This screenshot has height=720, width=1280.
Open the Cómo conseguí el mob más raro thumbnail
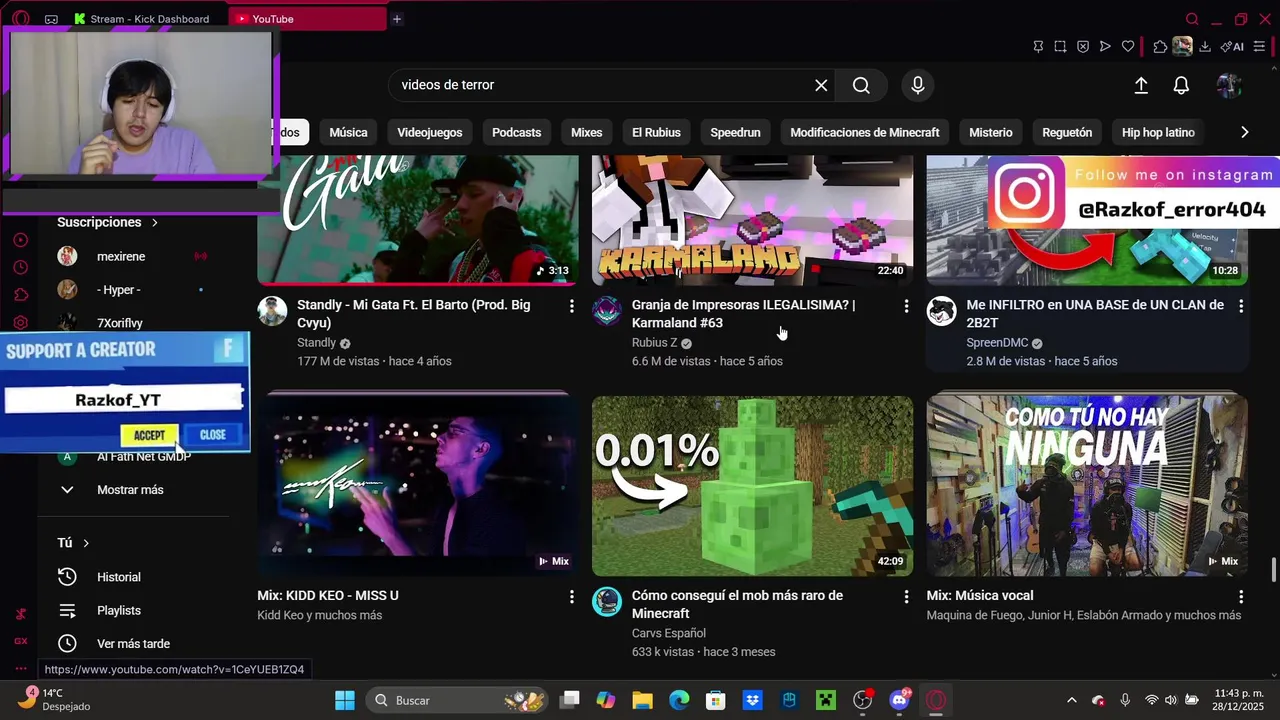pos(752,486)
